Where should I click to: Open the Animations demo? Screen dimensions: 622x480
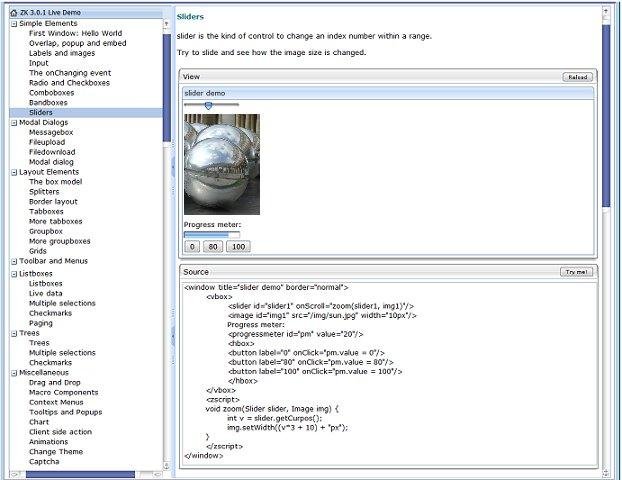(x=48, y=443)
